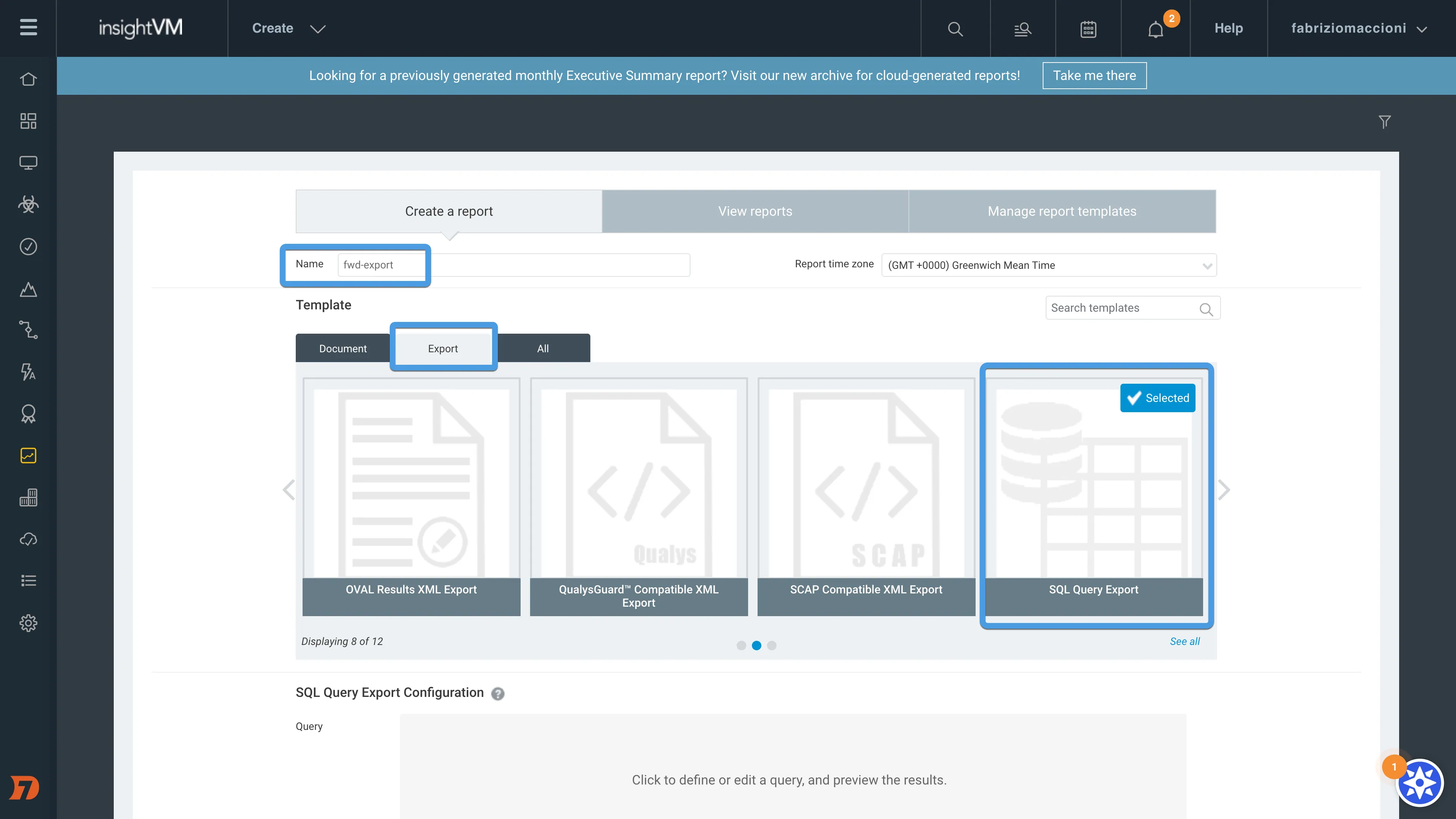Select the QualysGuard Compatible XML Export template

point(639,497)
